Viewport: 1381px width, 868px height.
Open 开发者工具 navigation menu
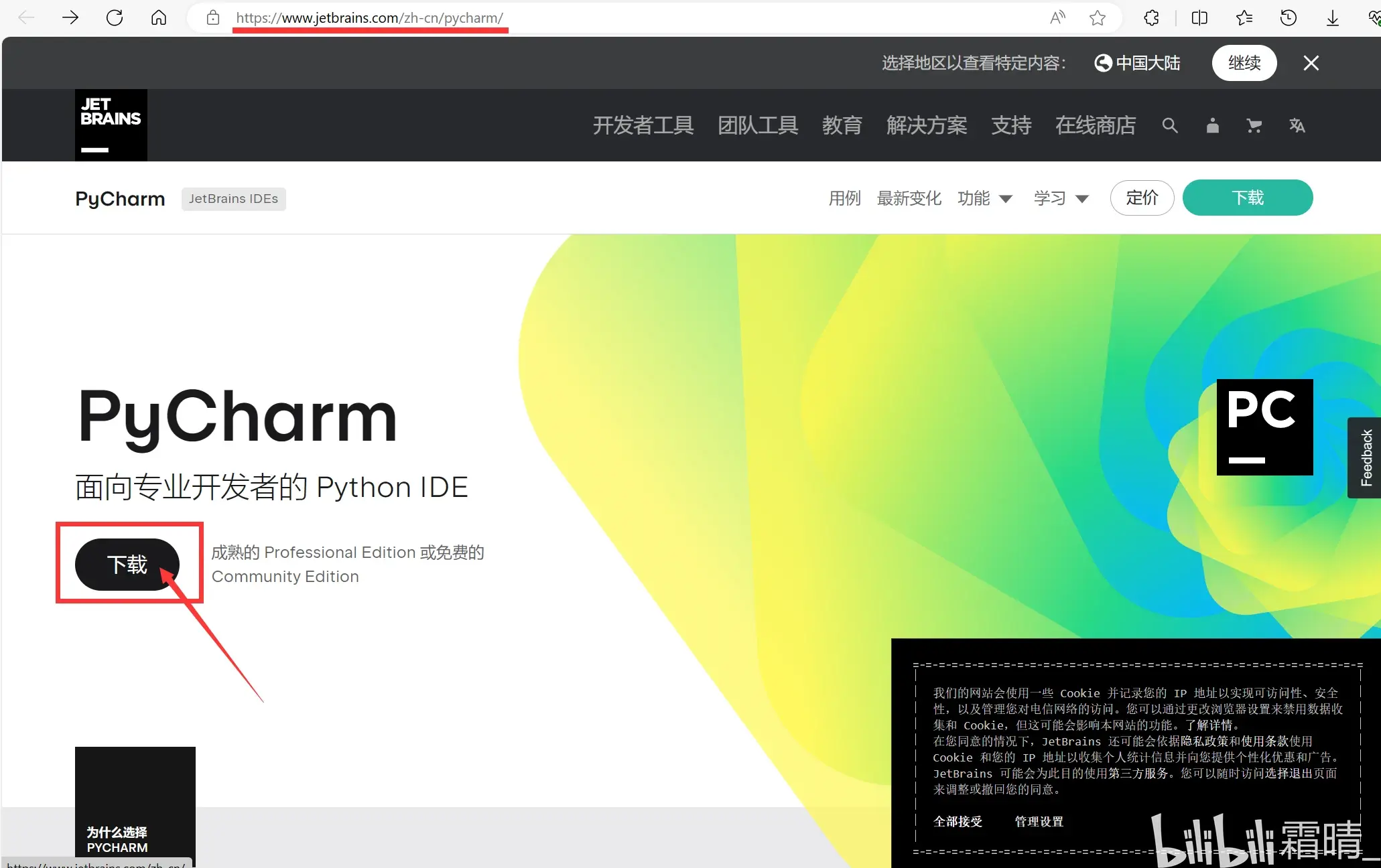coord(643,125)
